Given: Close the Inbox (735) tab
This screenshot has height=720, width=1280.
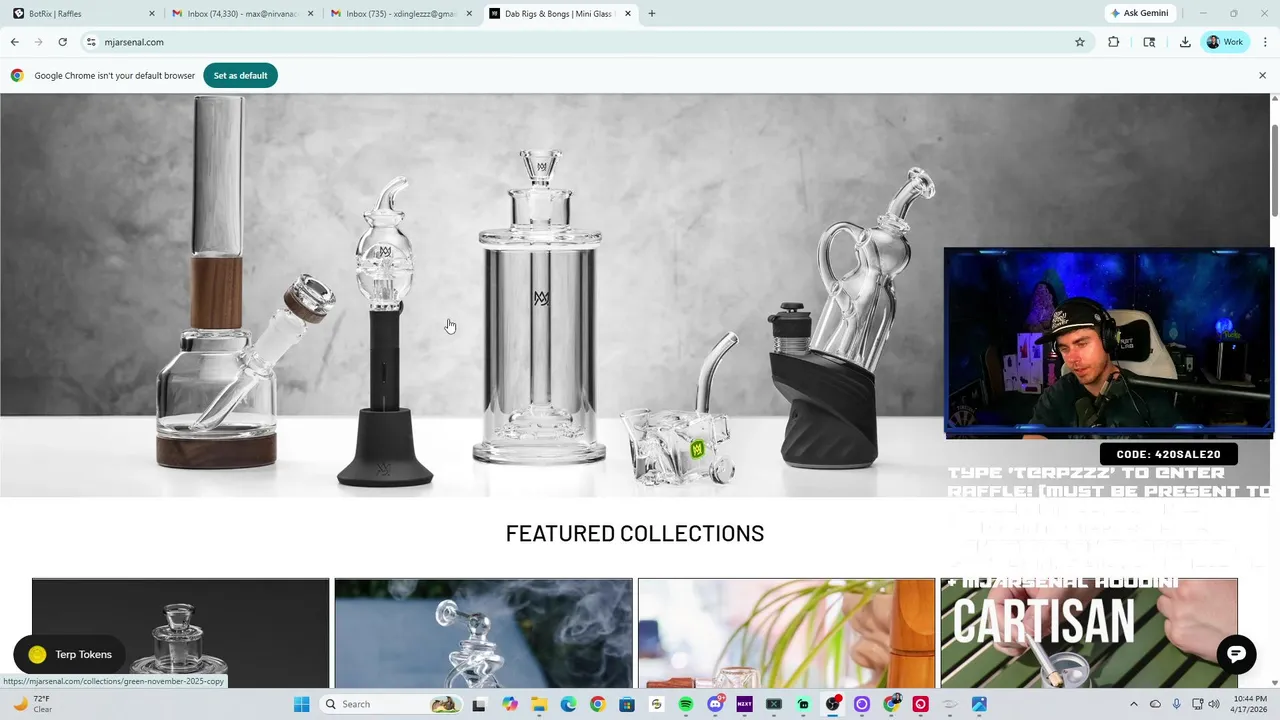Looking at the screenshot, I should pos(469,14).
